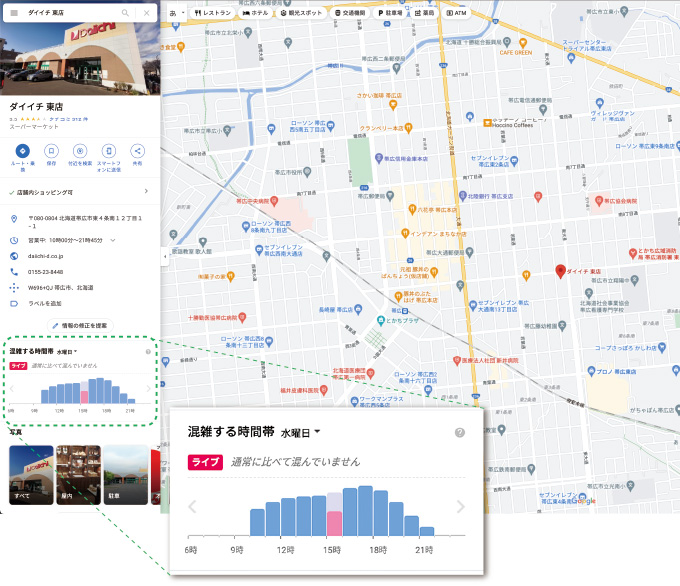Click the 新井病院 hospital pin
680x586 pixels.
[x=456, y=360]
